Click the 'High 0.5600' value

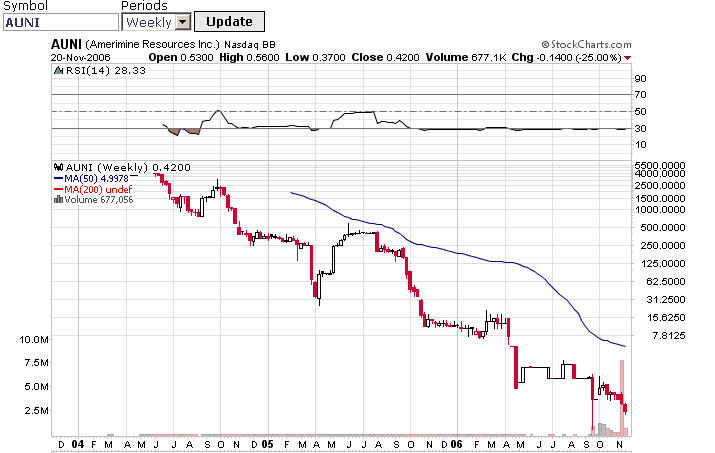click(249, 57)
